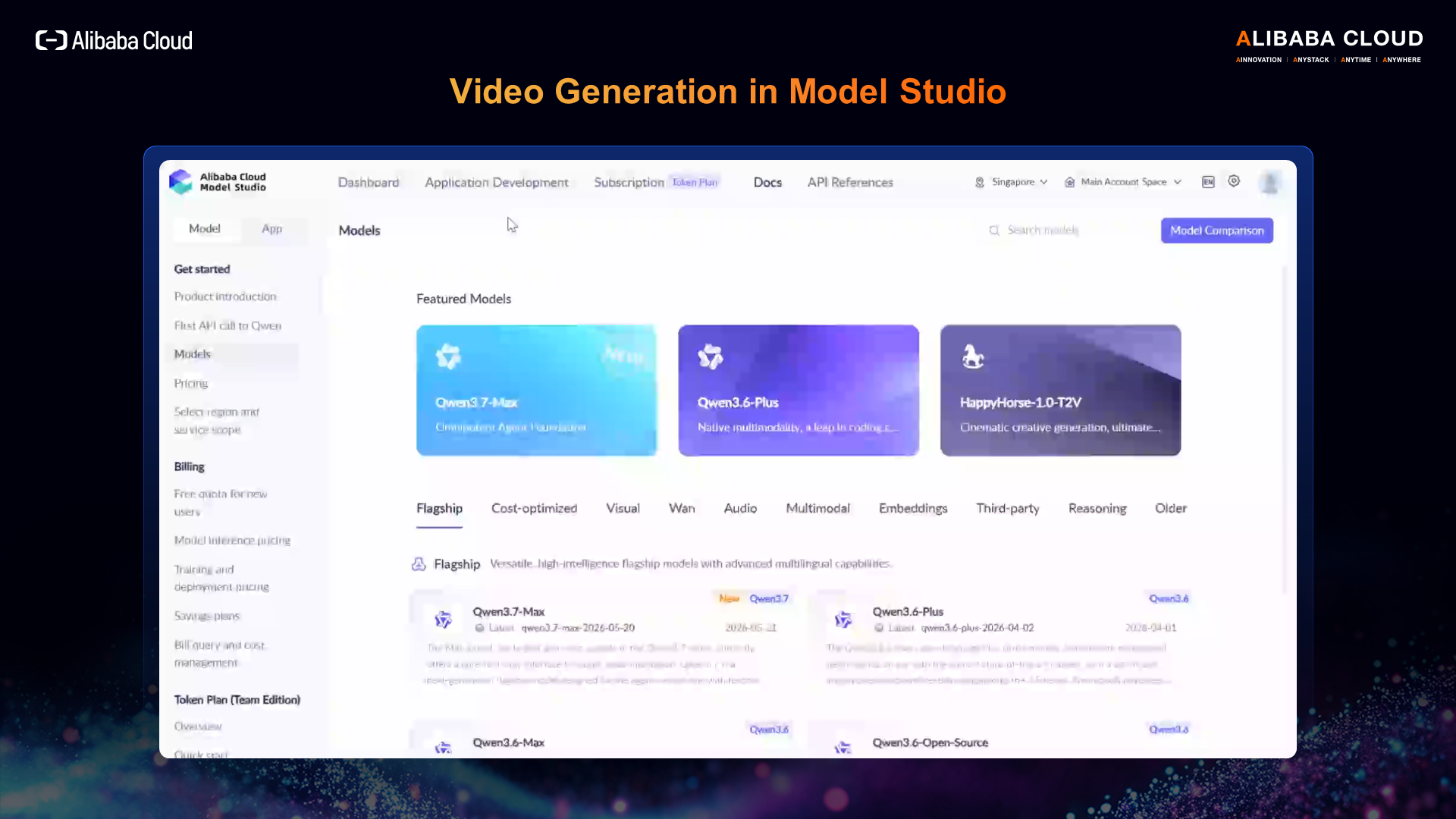Image resolution: width=1456 pixels, height=819 pixels.
Task: Click the Qwen icon on Qwen3.7-Max card
Action: (448, 356)
